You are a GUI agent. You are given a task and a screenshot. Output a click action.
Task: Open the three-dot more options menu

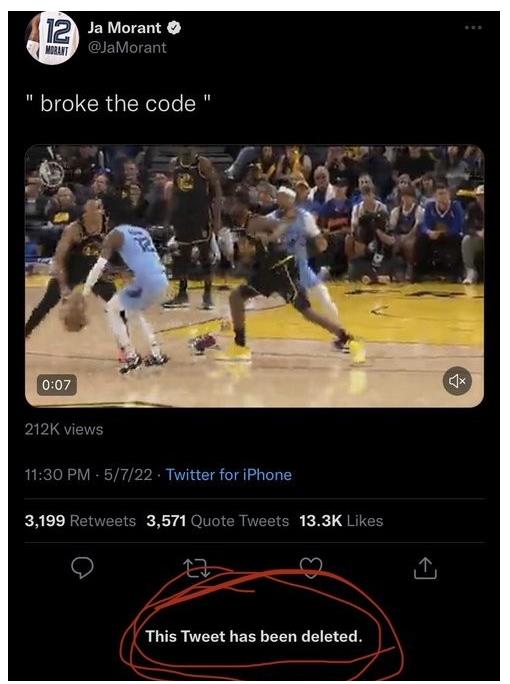[473, 27]
